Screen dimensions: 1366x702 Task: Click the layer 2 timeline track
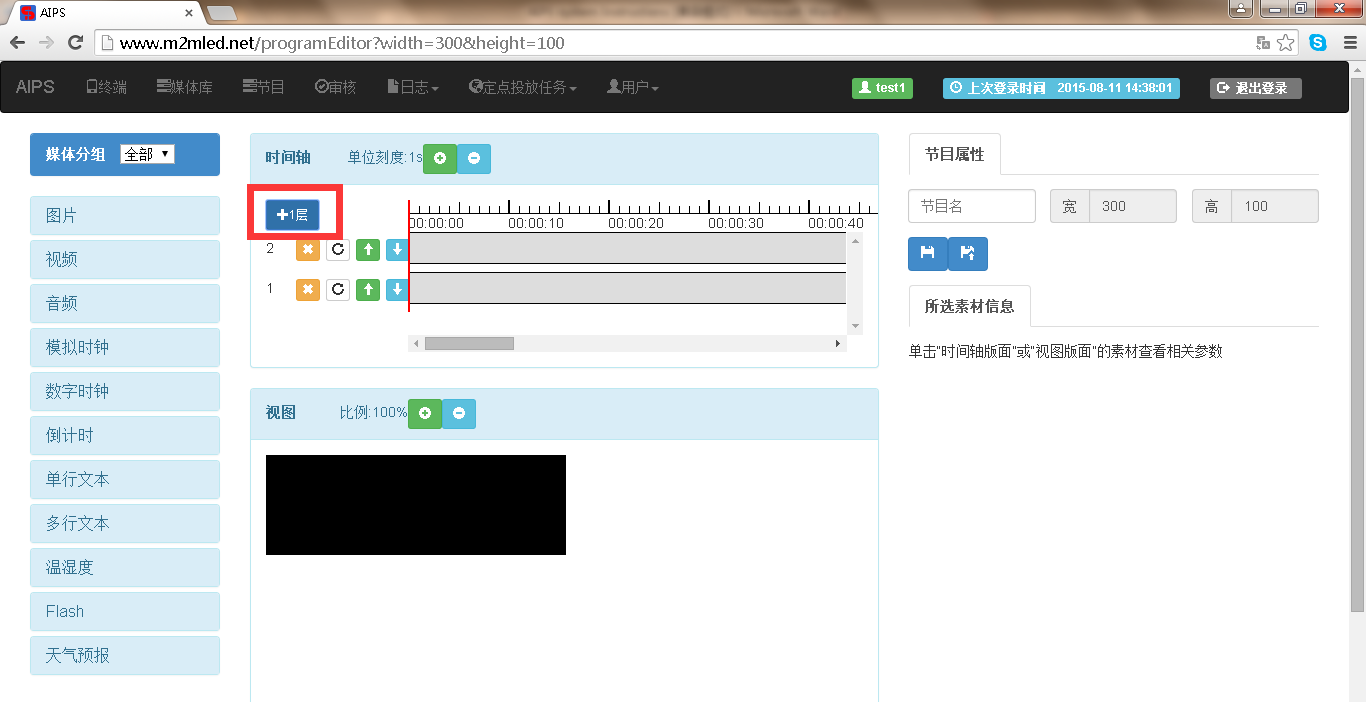[628, 248]
